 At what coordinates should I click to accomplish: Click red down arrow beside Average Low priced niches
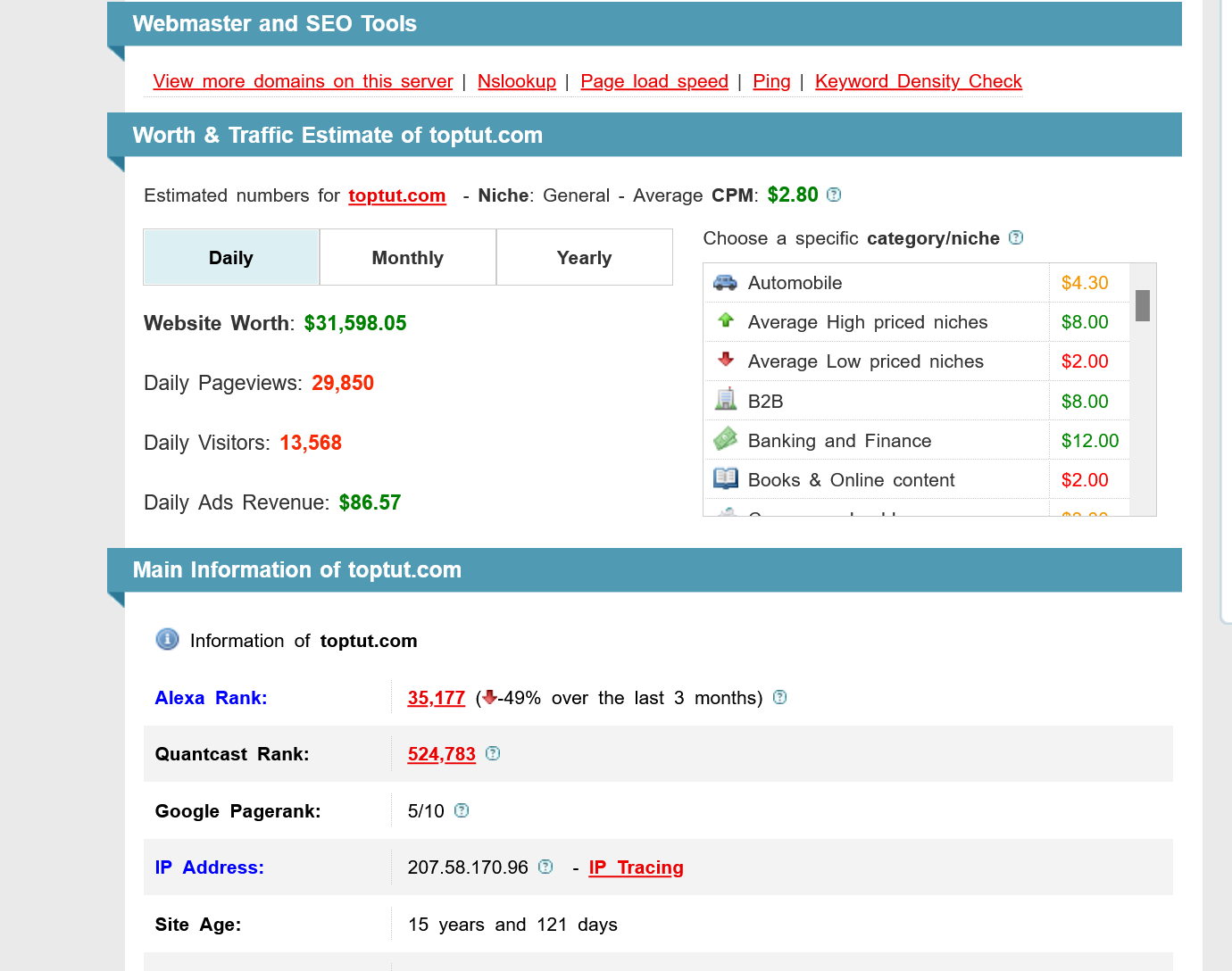(725, 361)
